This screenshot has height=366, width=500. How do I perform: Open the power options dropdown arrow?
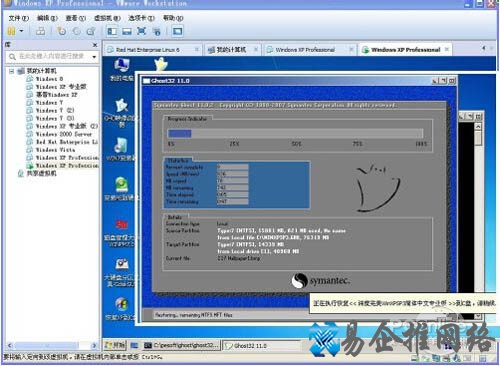(x=22, y=31)
